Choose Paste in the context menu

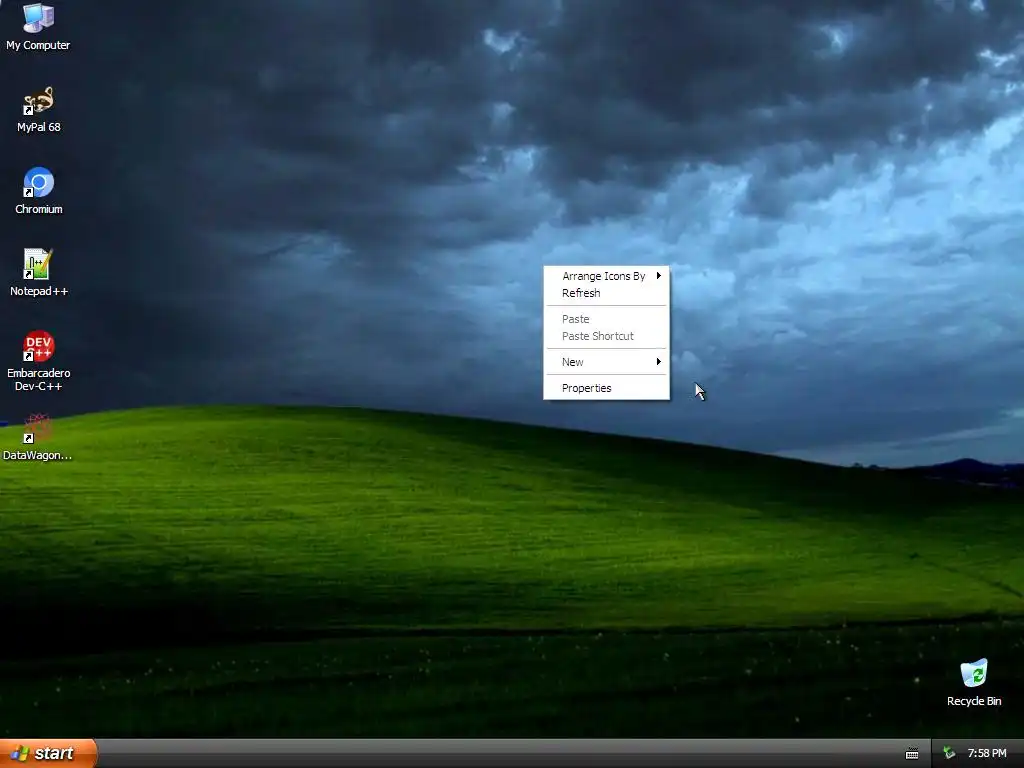point(607,319)
